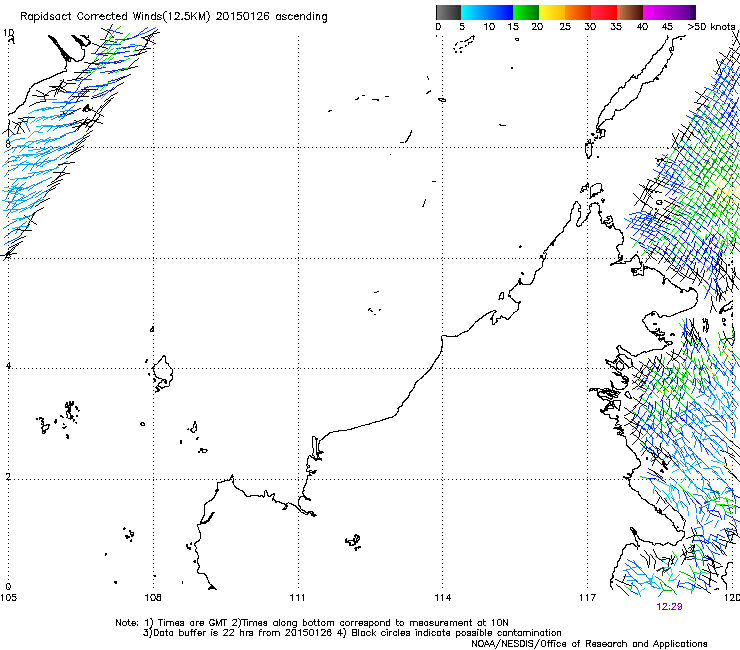Click the note '1) Times are GMT'
This screenshot has height=650, width=740.
point(186,623)
